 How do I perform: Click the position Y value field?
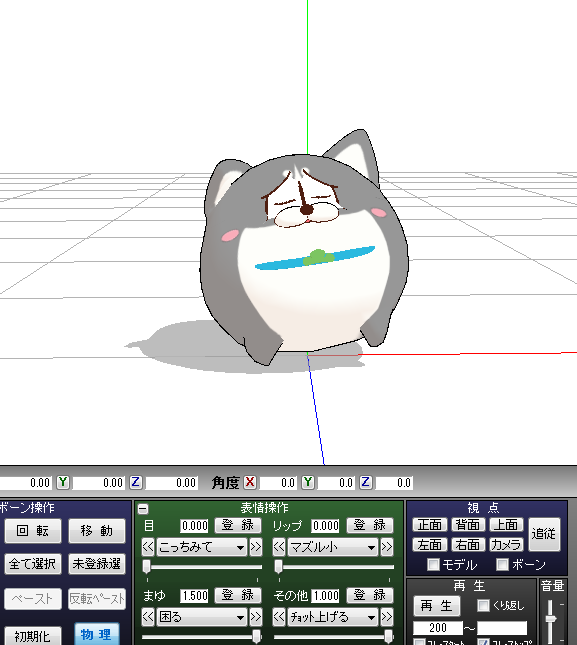pyautogui.click(x=99, y=483)
